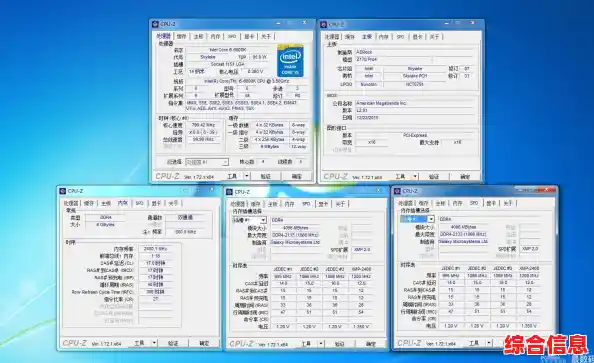594x363 pixels.
Task: Confirm with 确定 in the memory window
Action: [204, 343]
